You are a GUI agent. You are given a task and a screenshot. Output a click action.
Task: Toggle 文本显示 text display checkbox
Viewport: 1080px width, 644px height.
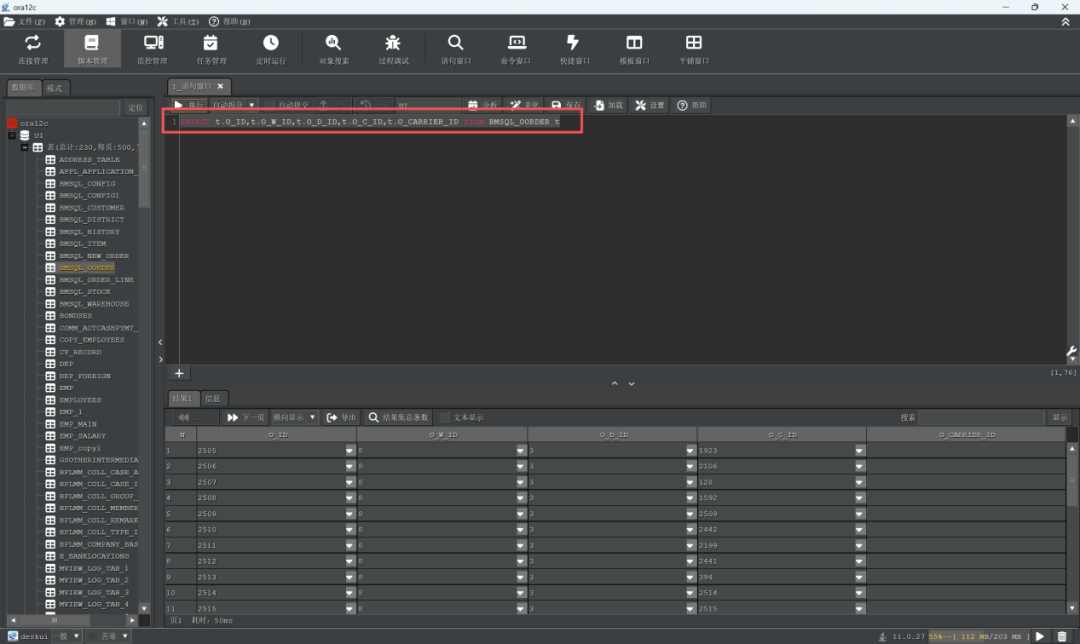coord(445,417)
